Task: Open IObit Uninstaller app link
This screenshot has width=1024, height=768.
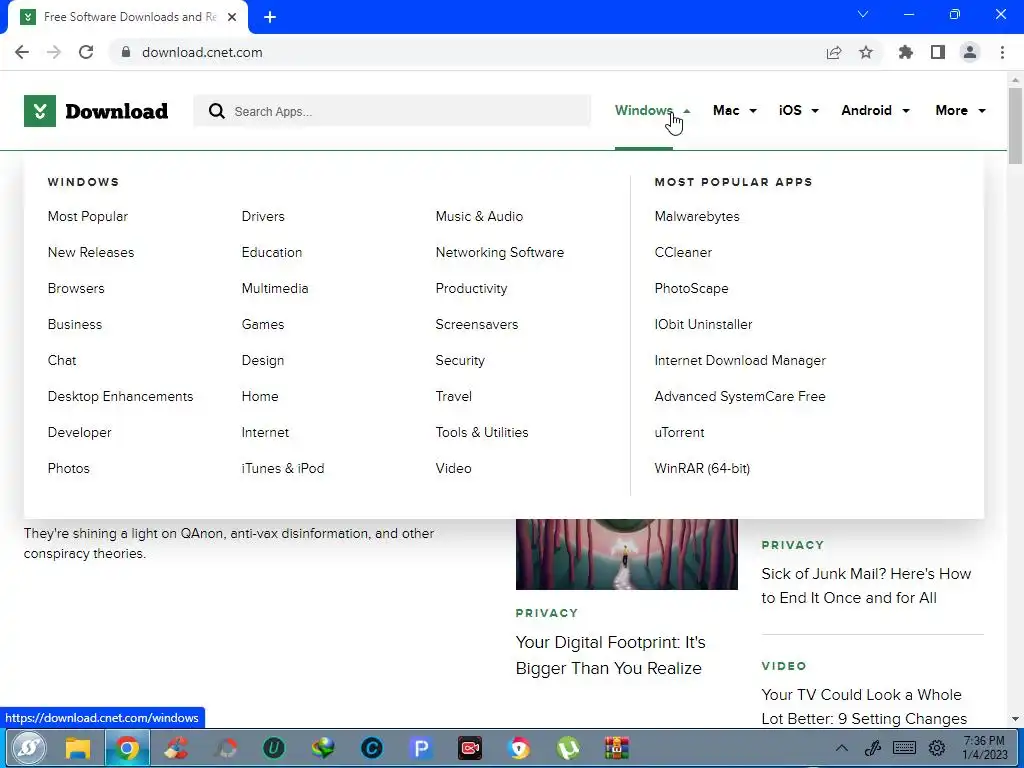Action: click(x=703, y=324)
